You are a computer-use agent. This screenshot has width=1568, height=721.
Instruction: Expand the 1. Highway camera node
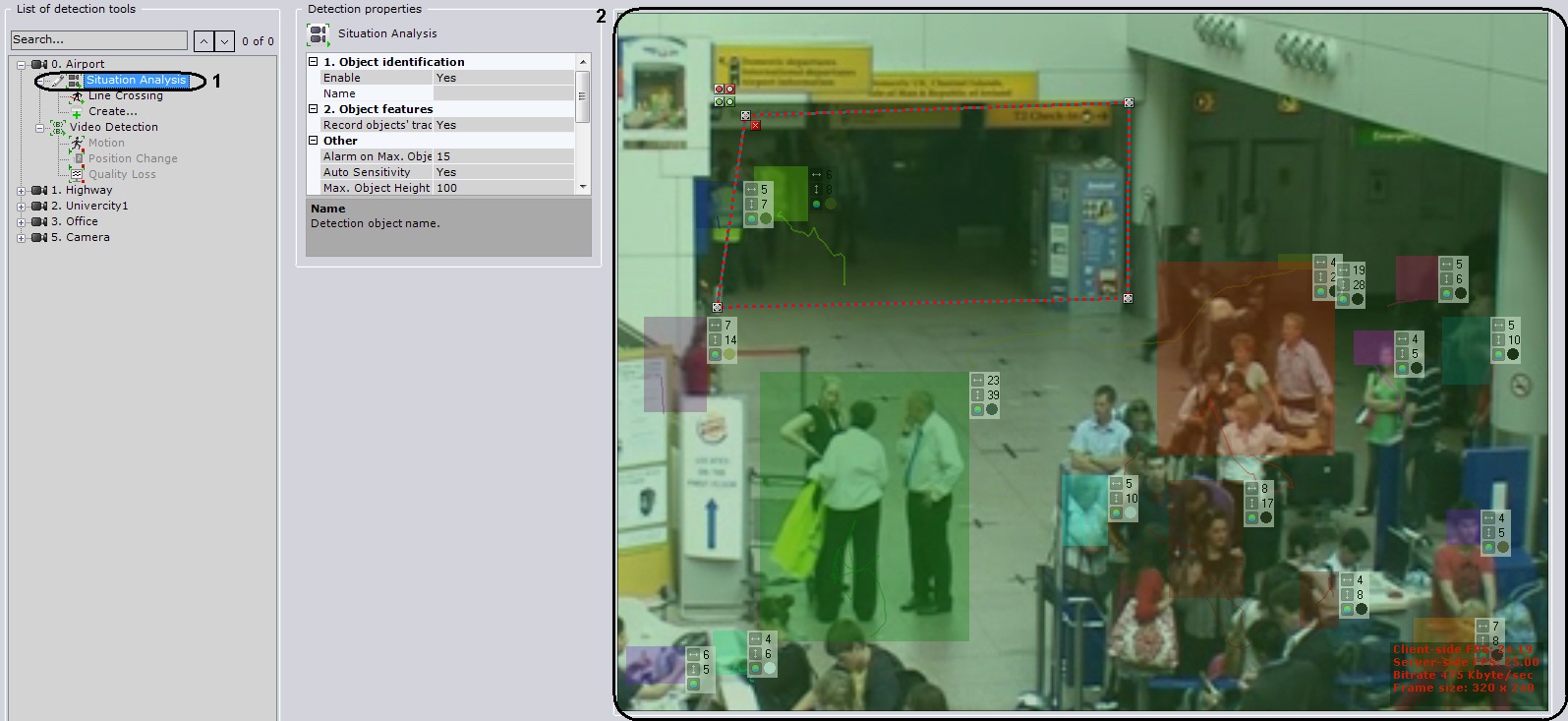point(22,191)
